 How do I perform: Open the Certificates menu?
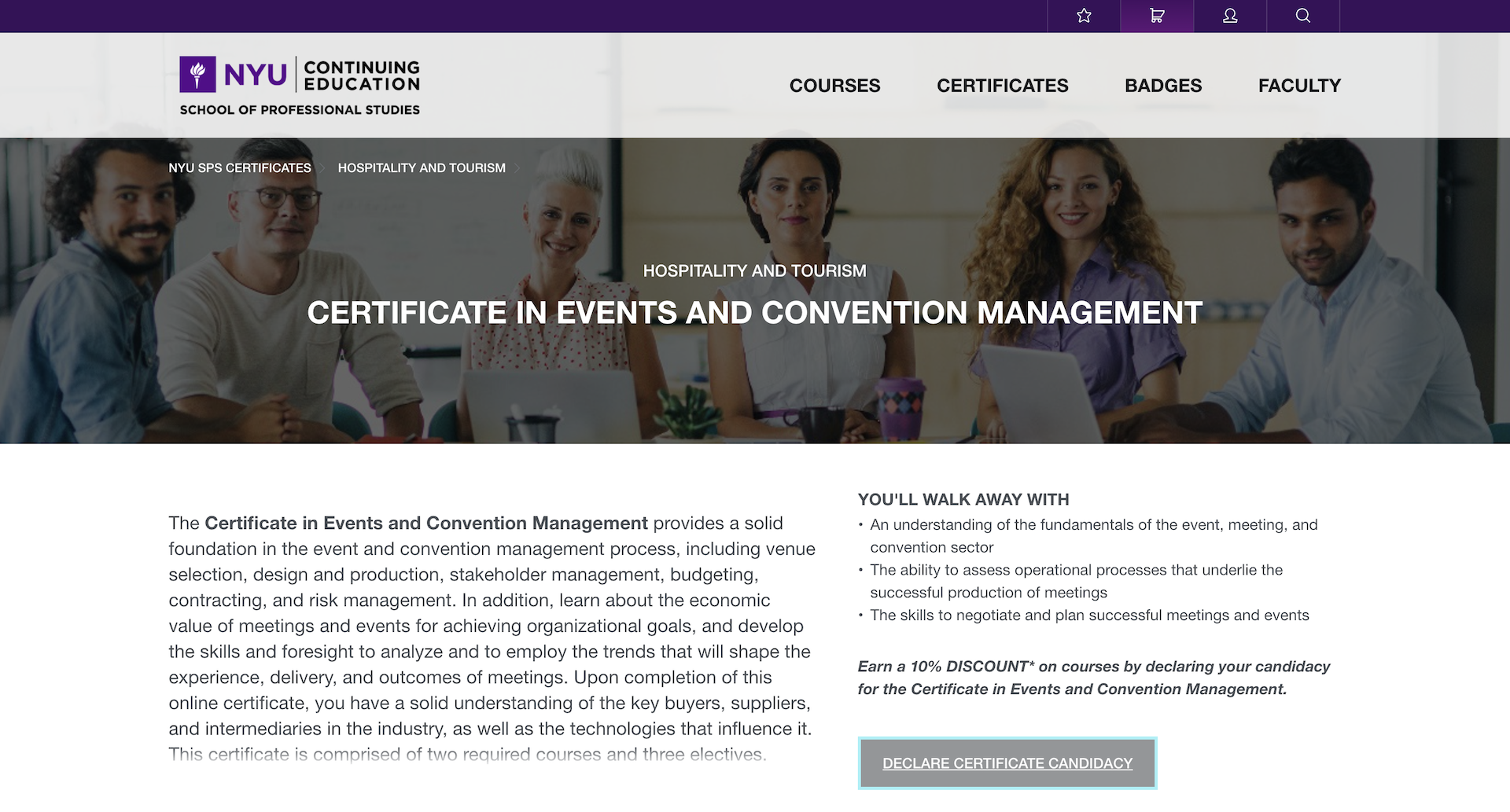pyautogui.click(x=1002, y=86)
